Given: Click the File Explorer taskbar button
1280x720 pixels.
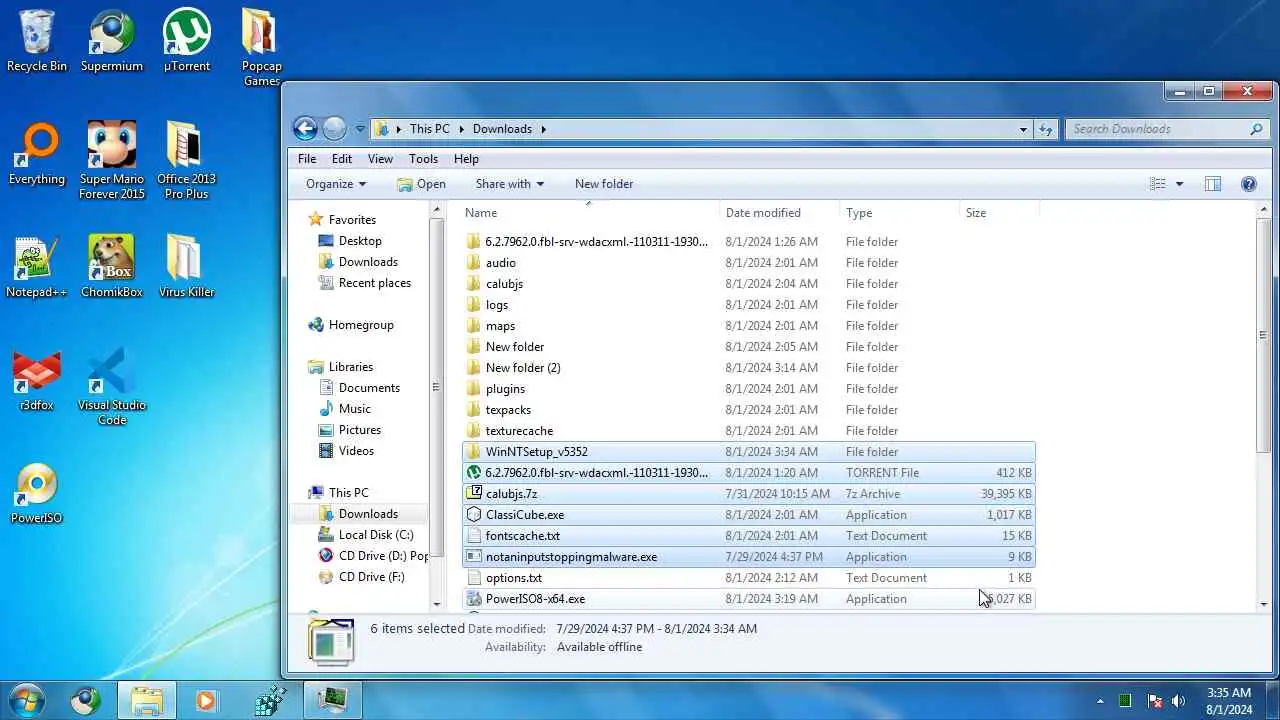Looking at the screenshot, I should click(147, 701).
